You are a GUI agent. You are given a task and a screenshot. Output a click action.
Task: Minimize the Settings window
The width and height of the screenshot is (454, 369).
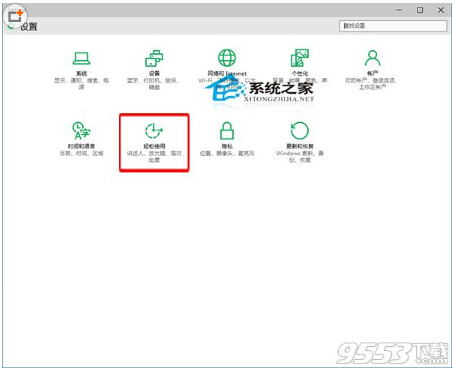(399, 10)
